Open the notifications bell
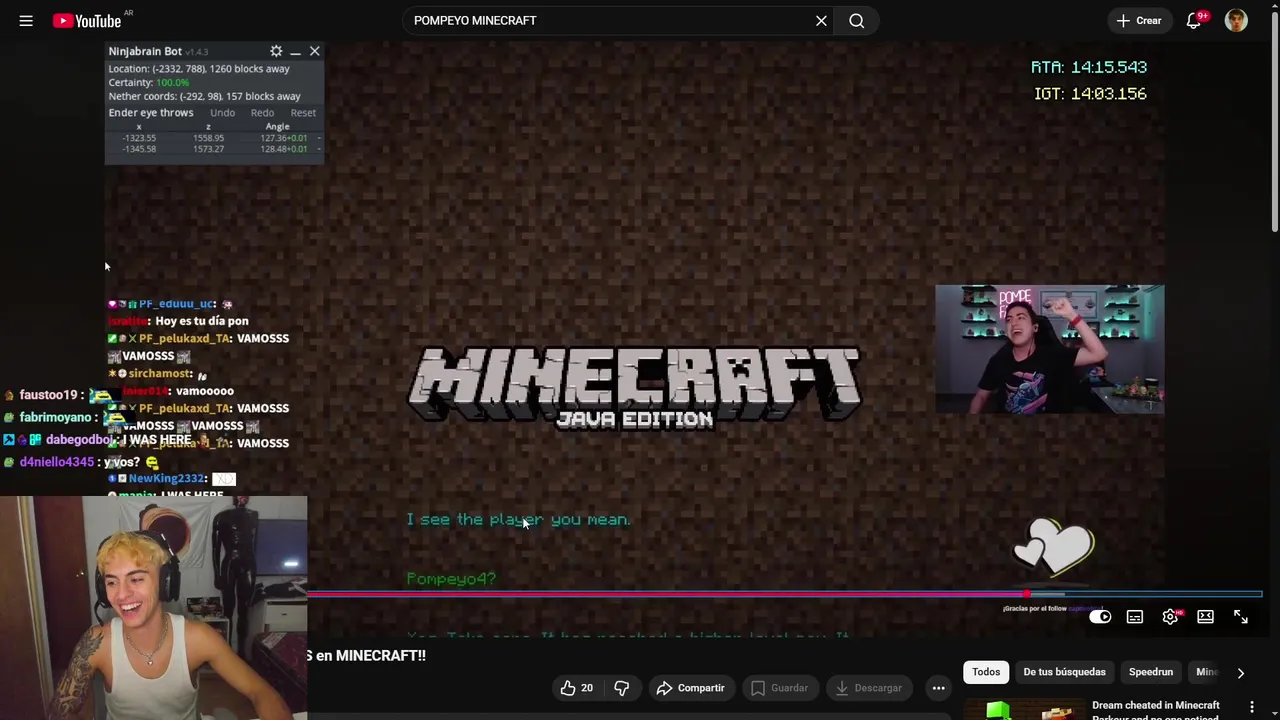 point(1194,20)
